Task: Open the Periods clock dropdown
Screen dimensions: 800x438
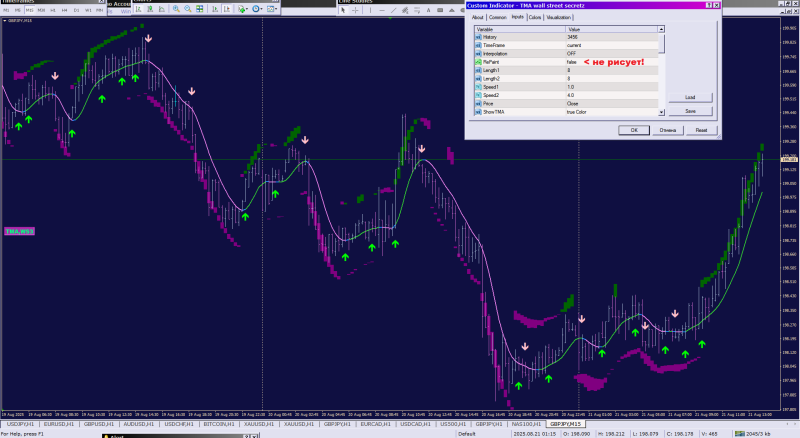Action: (258, 9)
